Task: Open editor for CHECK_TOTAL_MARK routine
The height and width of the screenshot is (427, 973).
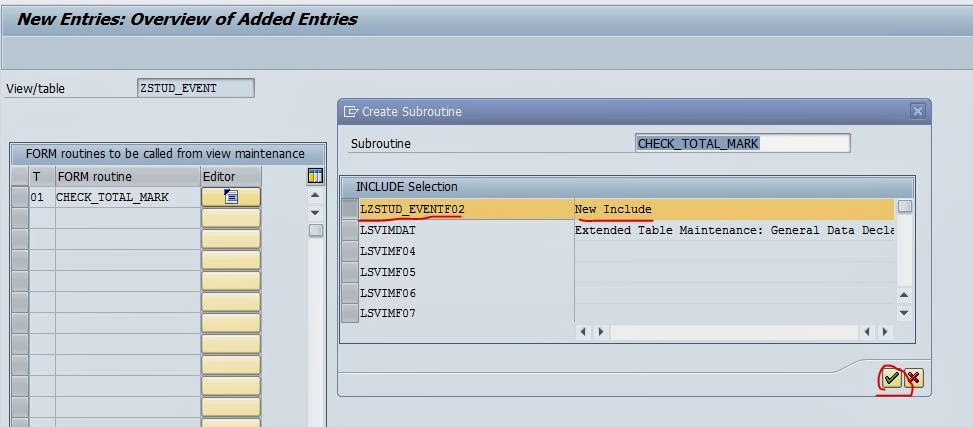Action: point(231,197)
